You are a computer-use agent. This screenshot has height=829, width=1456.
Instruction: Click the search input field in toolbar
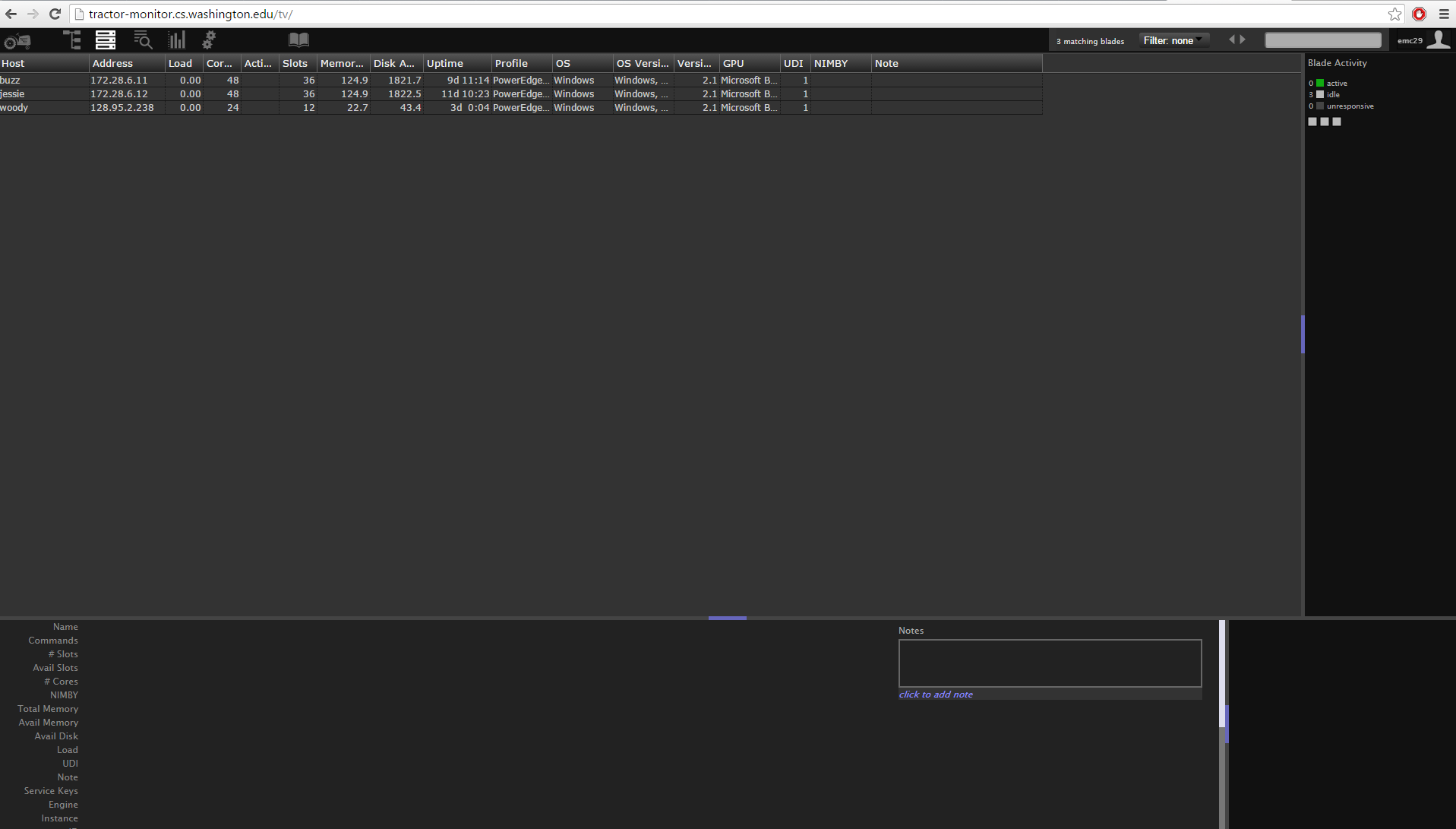click(x=1322, y=40)
